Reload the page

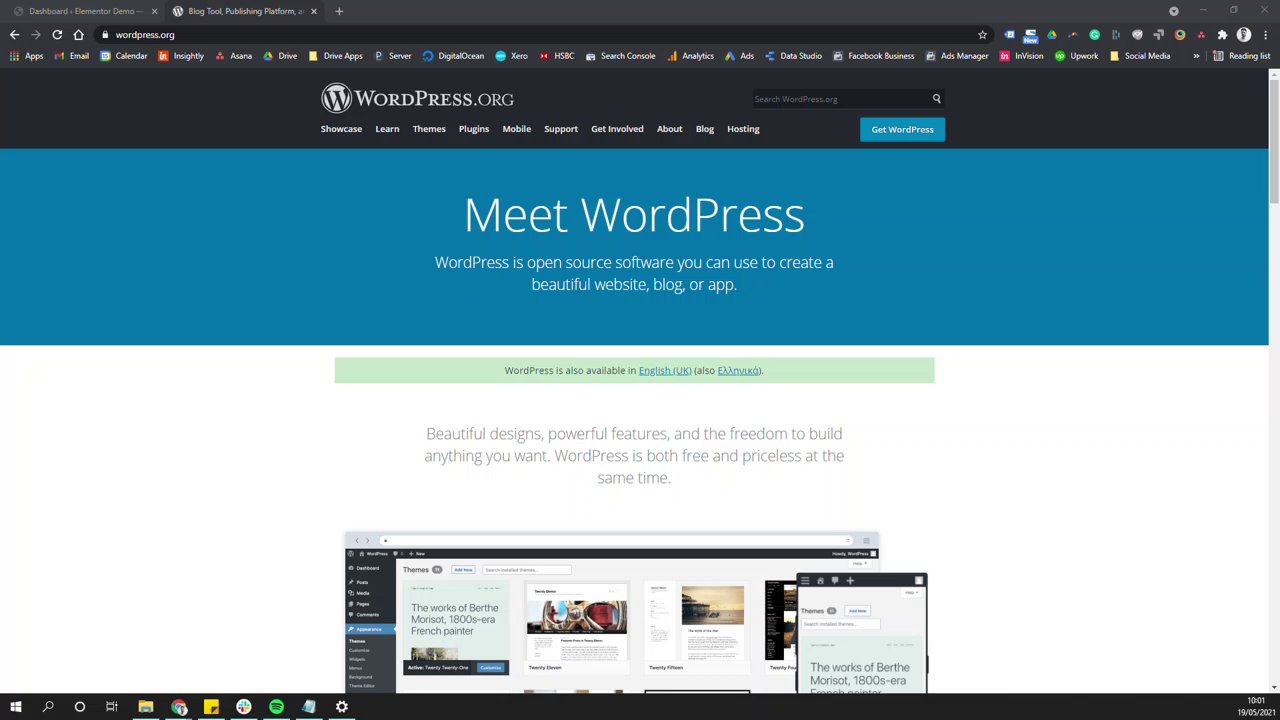coord(57,35)
